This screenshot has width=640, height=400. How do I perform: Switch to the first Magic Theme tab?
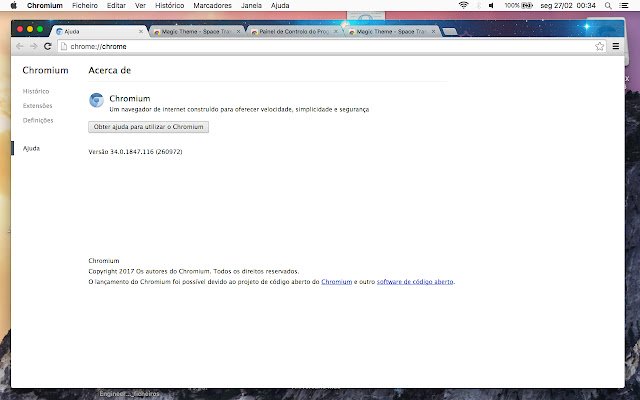click(196, 31)
